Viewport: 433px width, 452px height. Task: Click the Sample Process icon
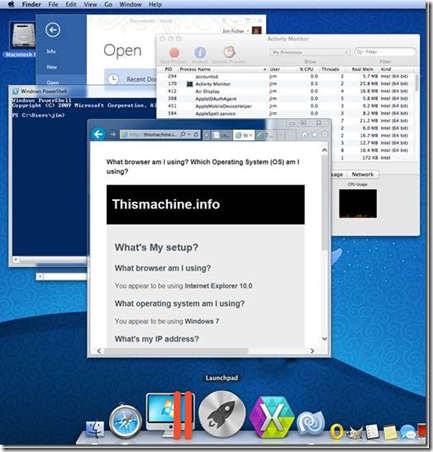pos(229,52)
